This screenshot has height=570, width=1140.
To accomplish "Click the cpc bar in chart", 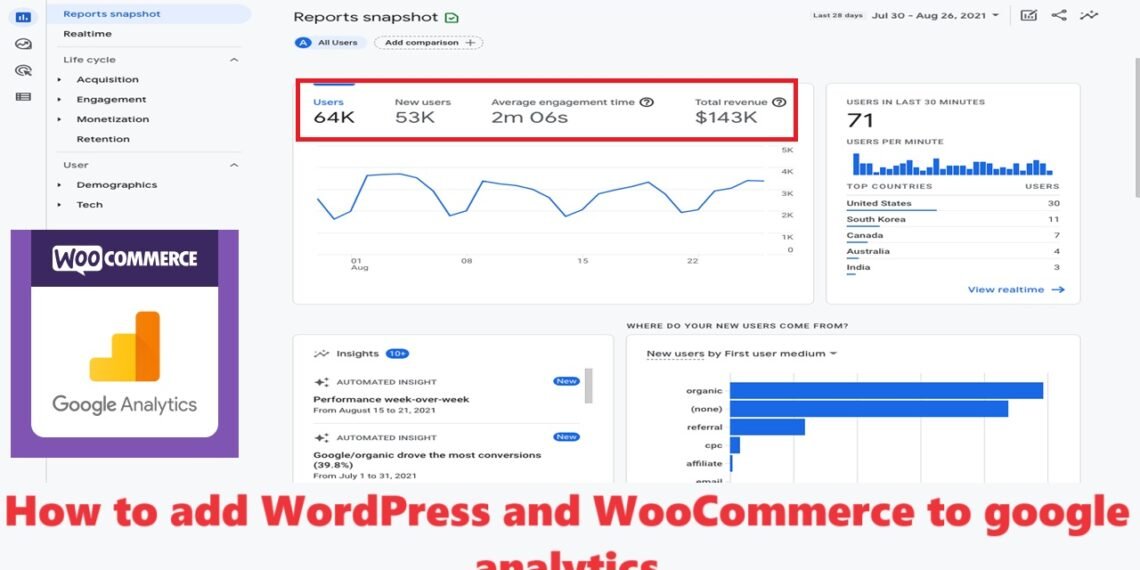I will tap(734, 445).
